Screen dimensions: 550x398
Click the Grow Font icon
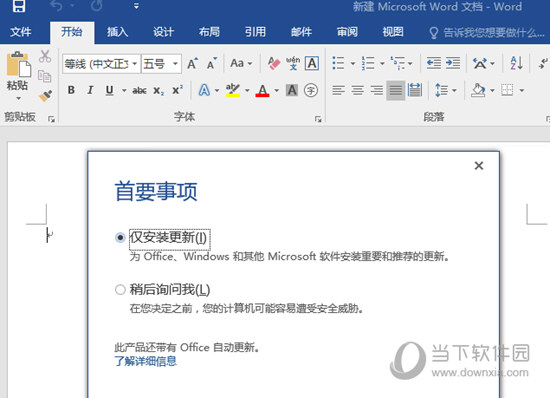pos(193,63)
